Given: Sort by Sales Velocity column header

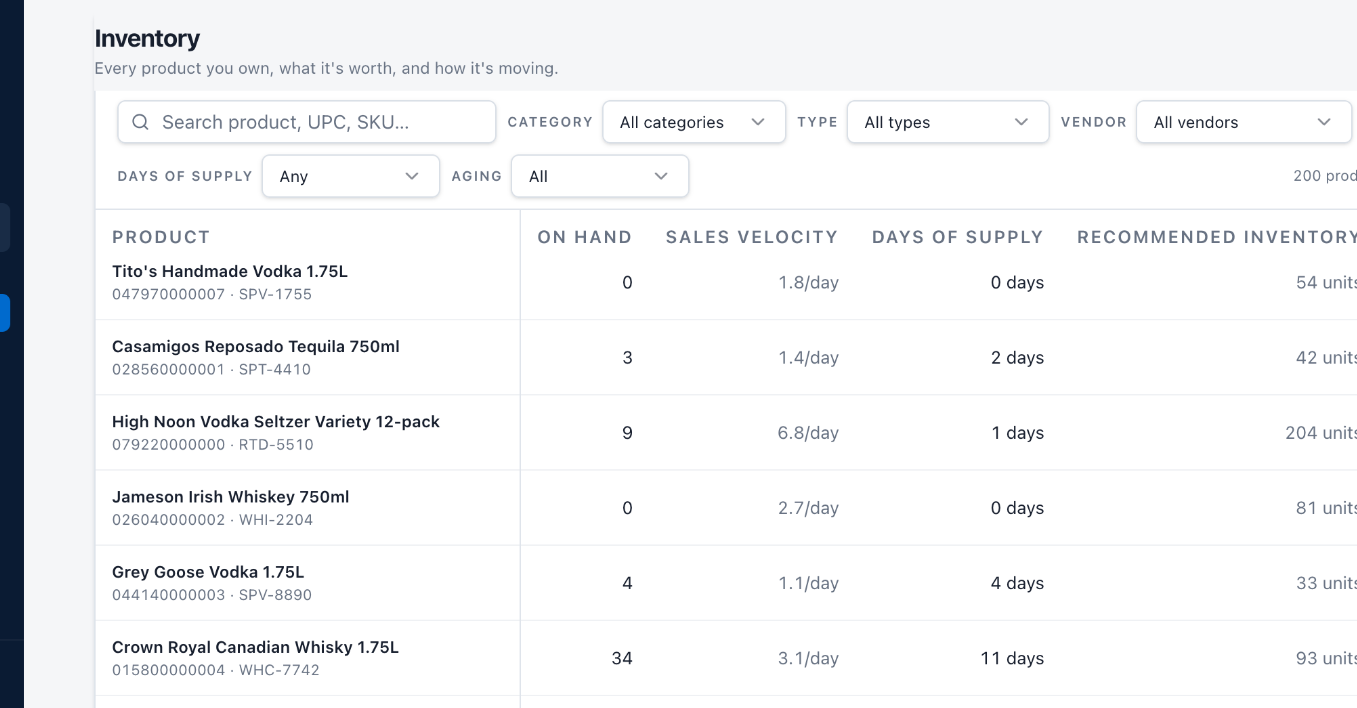Looking at the screenshot, I should coord(752,237).
